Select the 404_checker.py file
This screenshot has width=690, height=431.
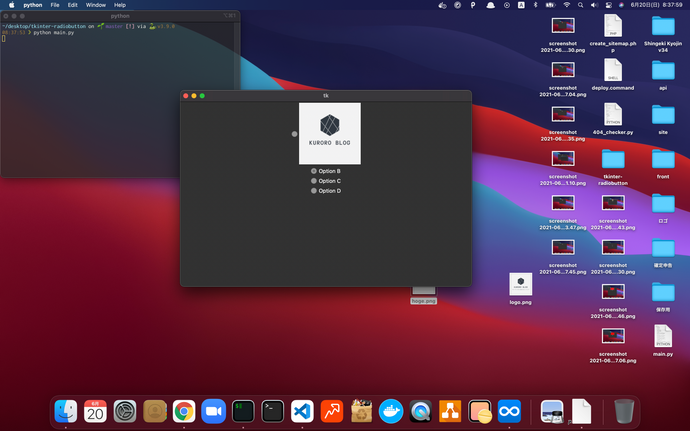coord(613,119)
